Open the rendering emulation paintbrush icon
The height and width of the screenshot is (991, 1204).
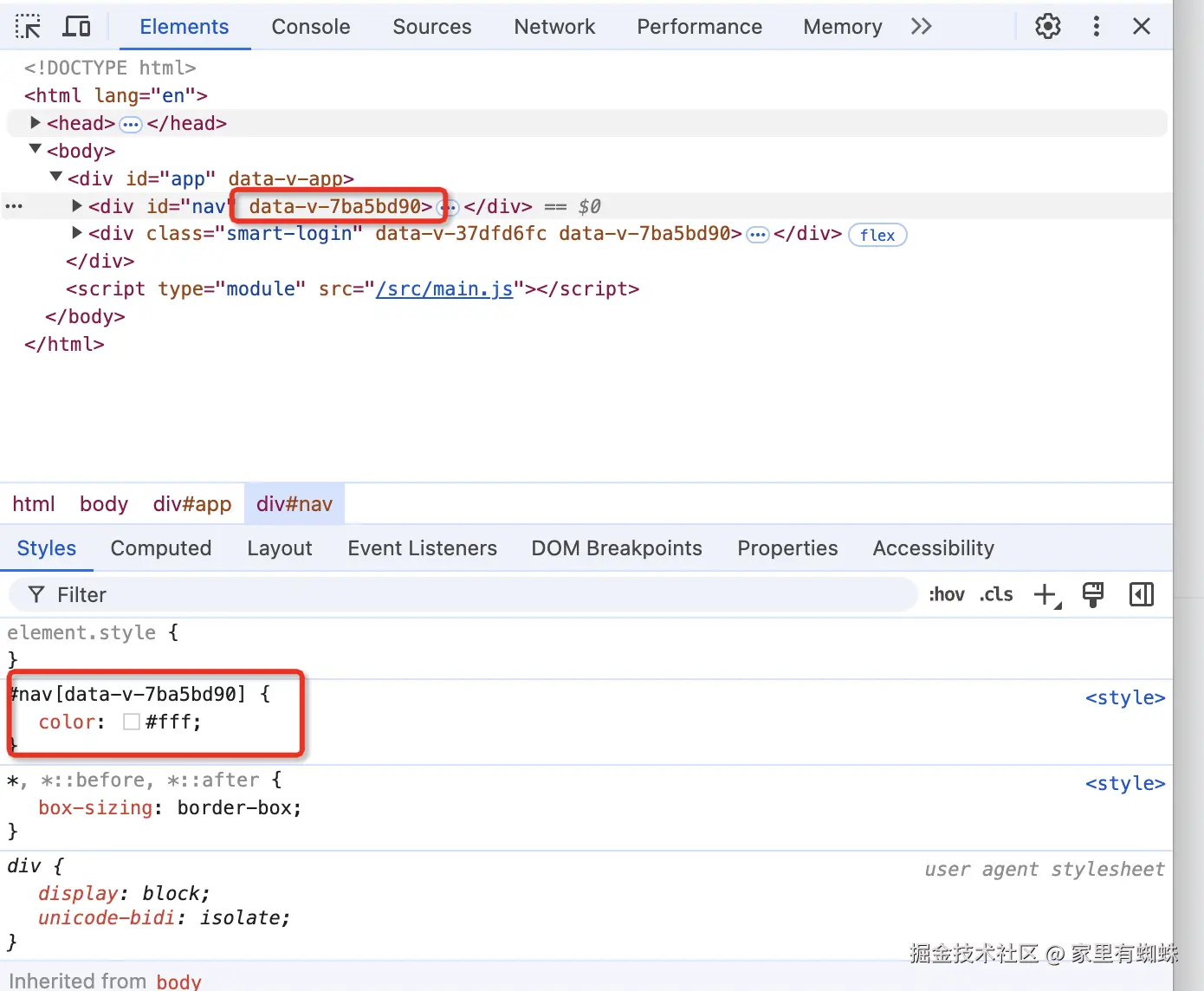(1093, 594)
